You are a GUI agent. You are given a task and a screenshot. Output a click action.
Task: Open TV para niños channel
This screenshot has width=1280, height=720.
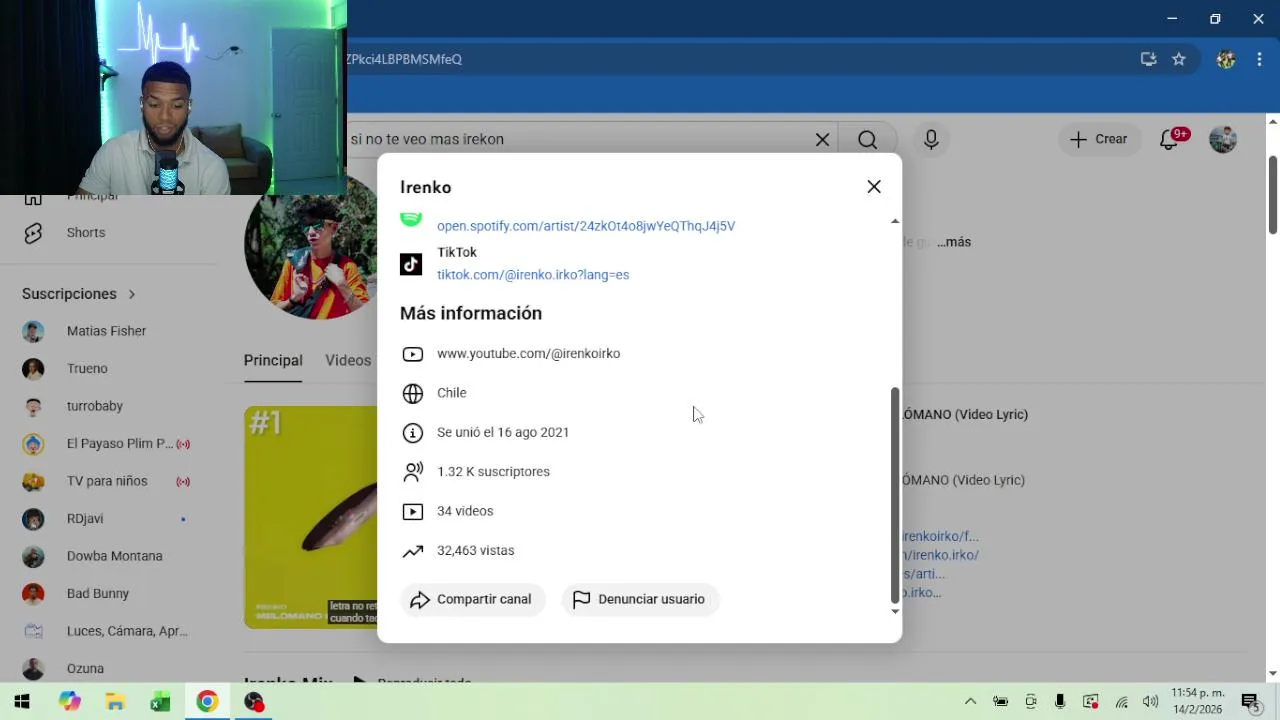point(105,481)
